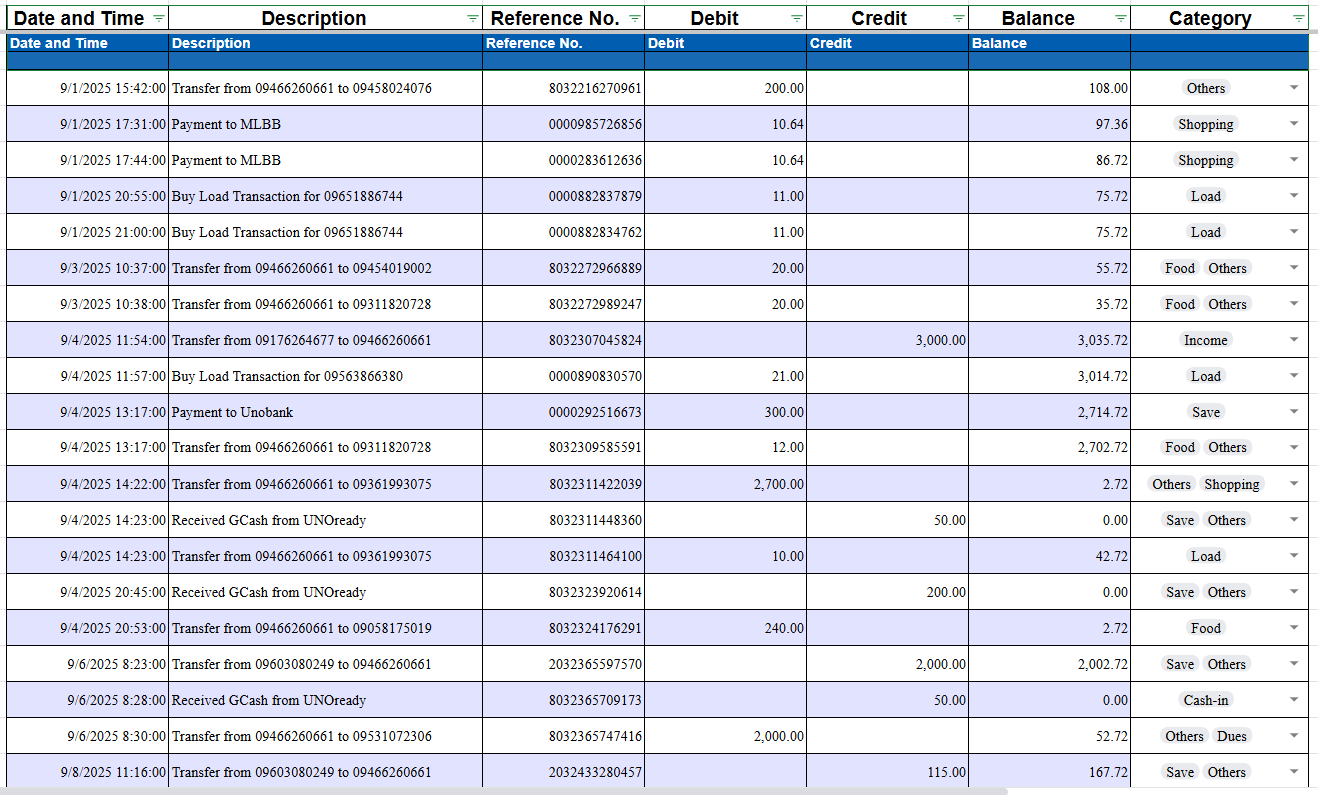Click the blue Reference No. sub-header cell
Image resolution: width=1318 pixels, height=795 pixels.
(x=563, y=43)
